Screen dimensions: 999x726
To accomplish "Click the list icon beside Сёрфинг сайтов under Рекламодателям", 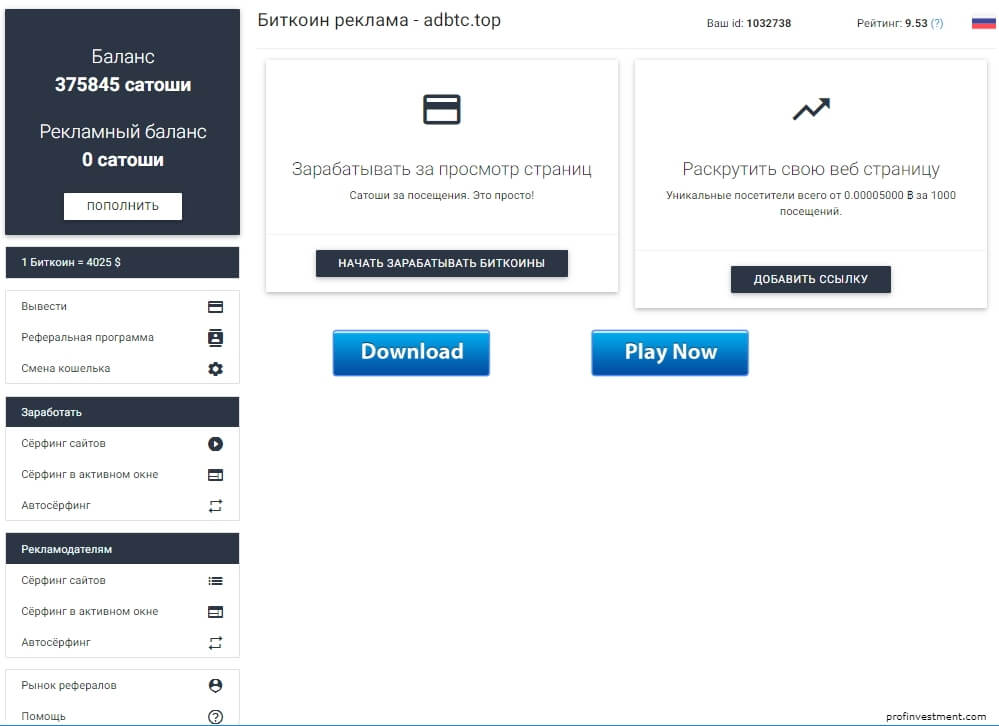I will click(215, 581).
